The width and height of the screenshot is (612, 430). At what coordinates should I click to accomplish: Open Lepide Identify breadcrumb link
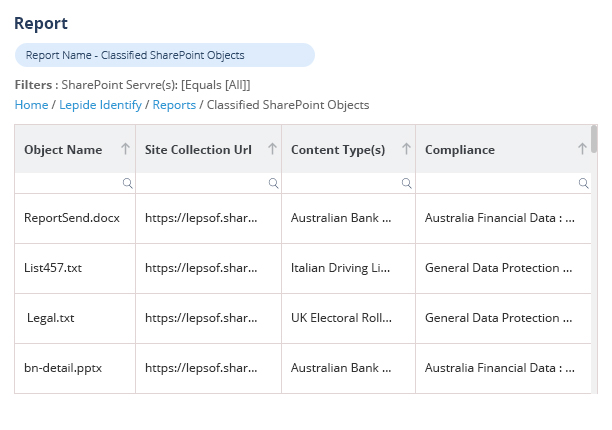[100, 104]
